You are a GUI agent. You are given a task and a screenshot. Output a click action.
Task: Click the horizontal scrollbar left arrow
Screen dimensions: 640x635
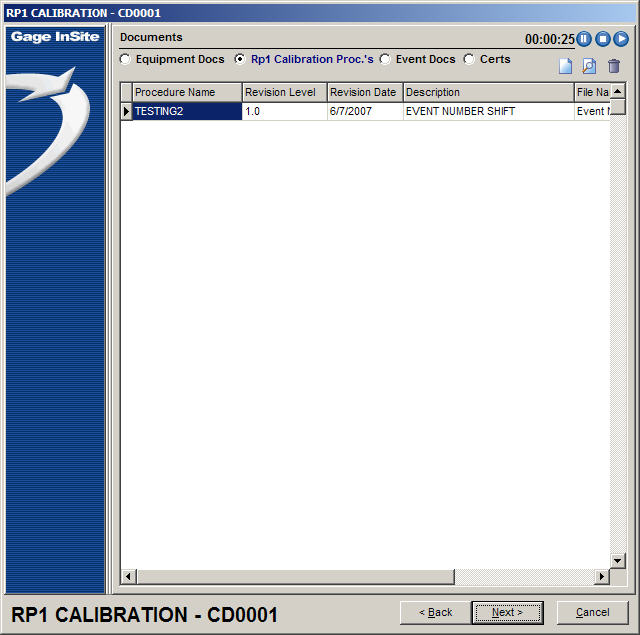(128, 577)
